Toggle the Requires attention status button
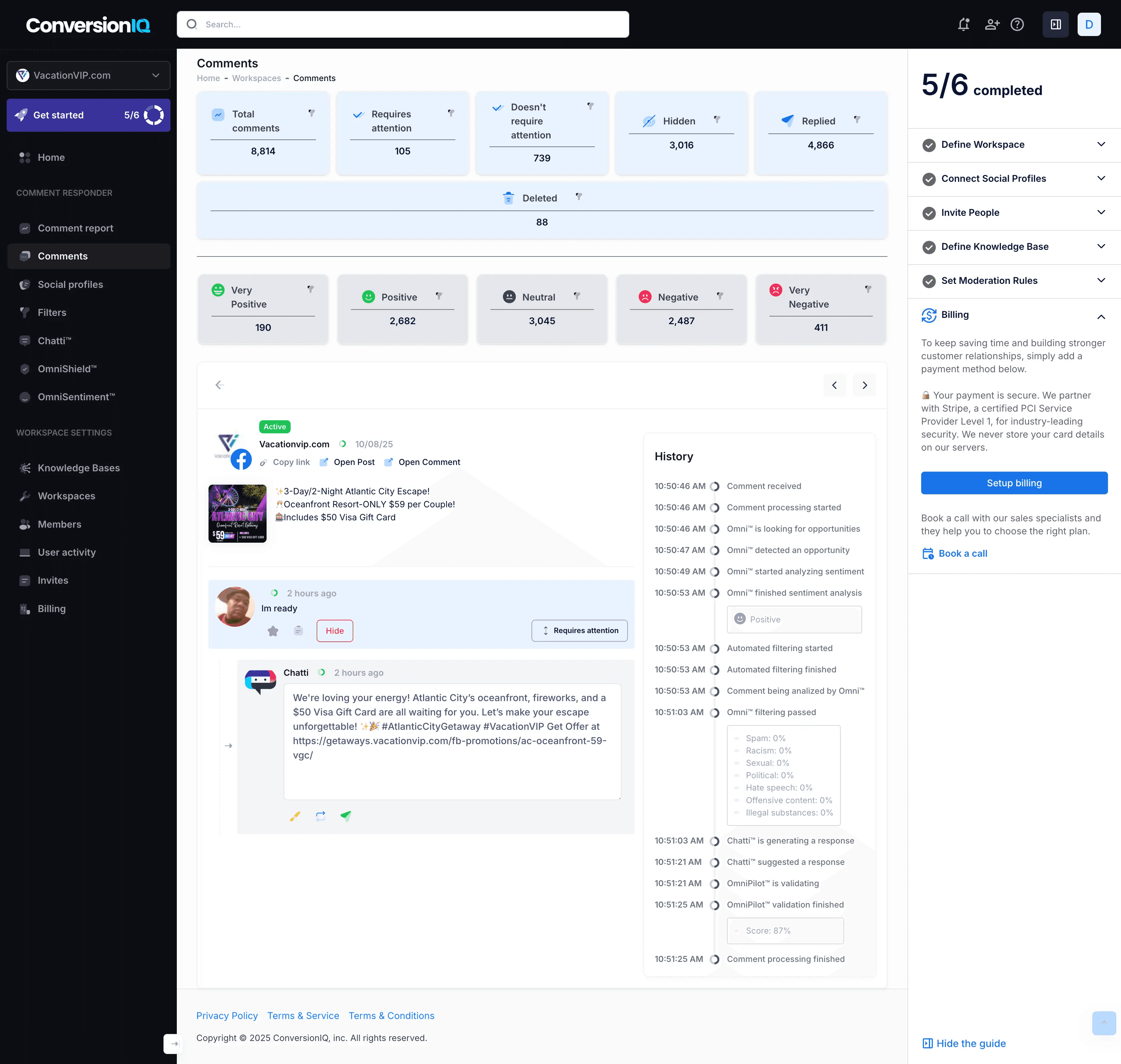 click(x=579, y=631)
